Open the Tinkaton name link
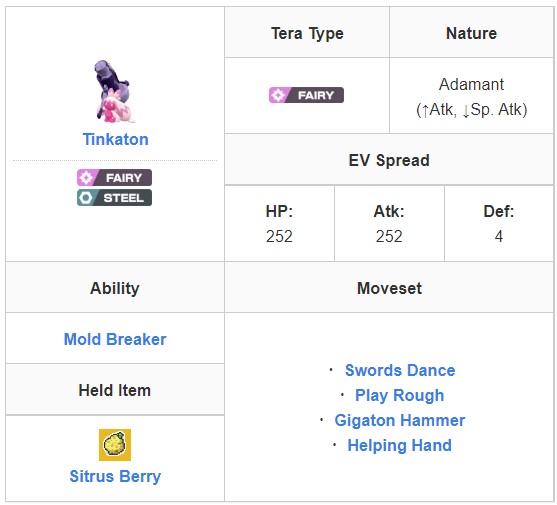557x505 pixels. point(115,139)
